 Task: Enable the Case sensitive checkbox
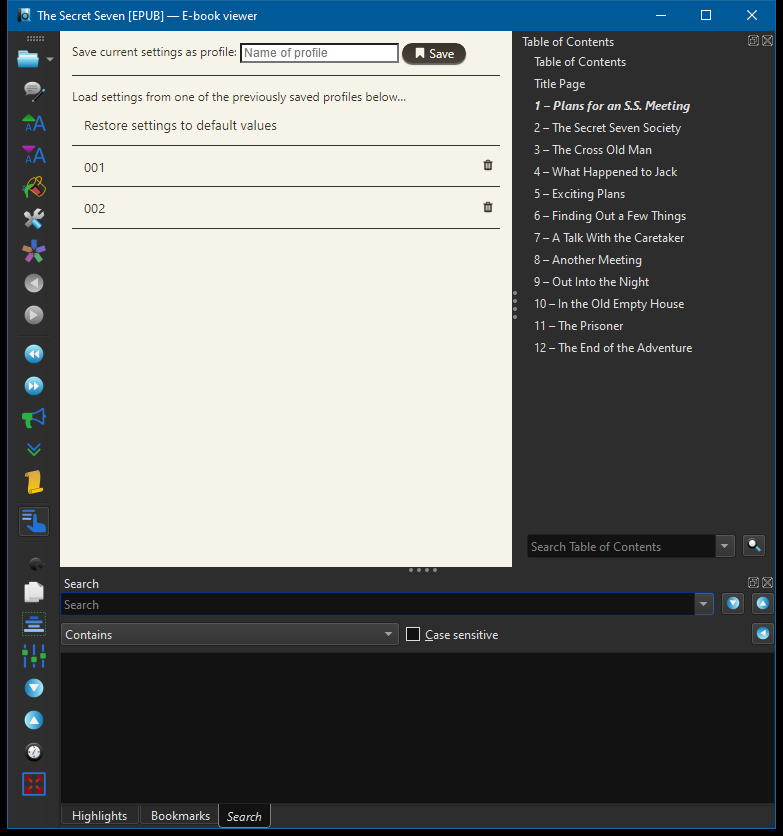[x=413, y=634]
